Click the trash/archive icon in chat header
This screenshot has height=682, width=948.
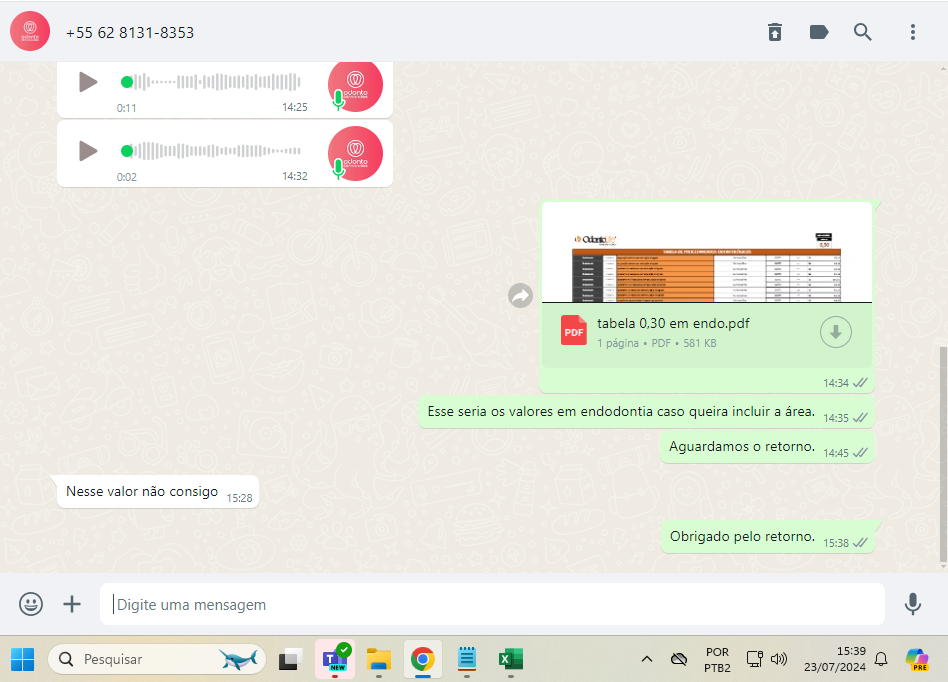(774, 32)
